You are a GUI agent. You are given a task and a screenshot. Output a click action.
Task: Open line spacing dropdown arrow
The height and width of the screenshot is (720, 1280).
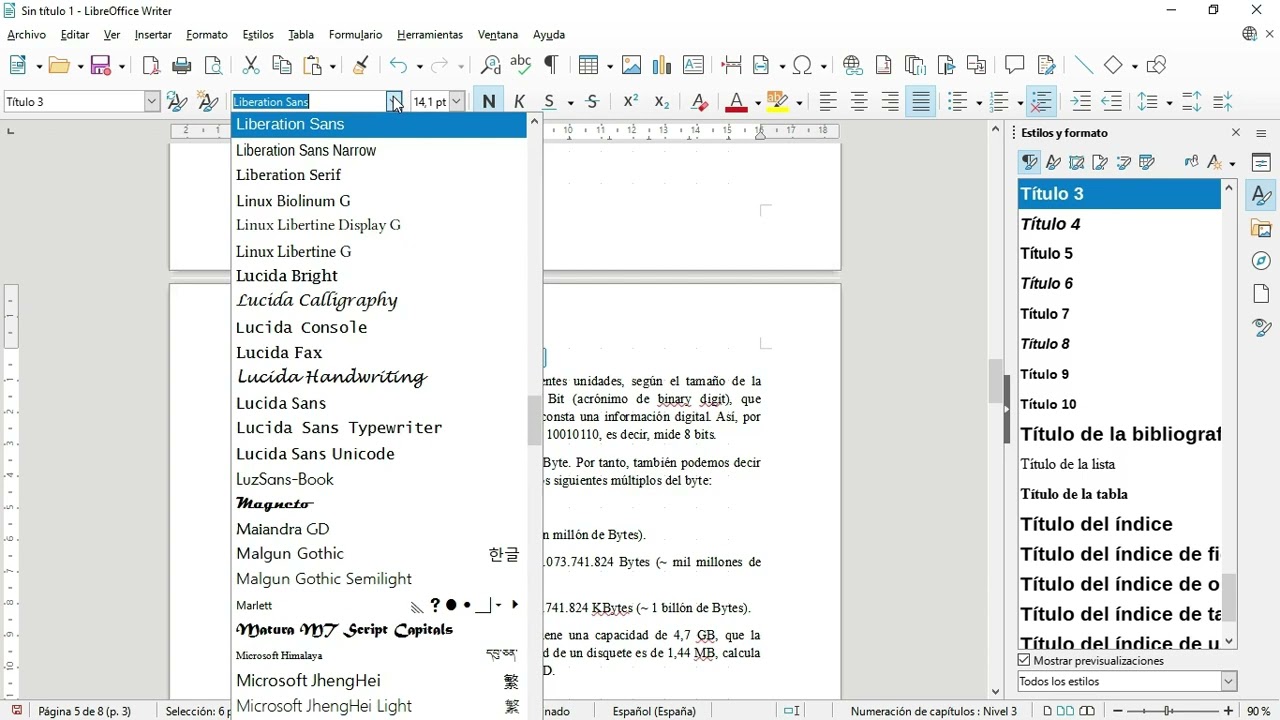coord(1168,102)
